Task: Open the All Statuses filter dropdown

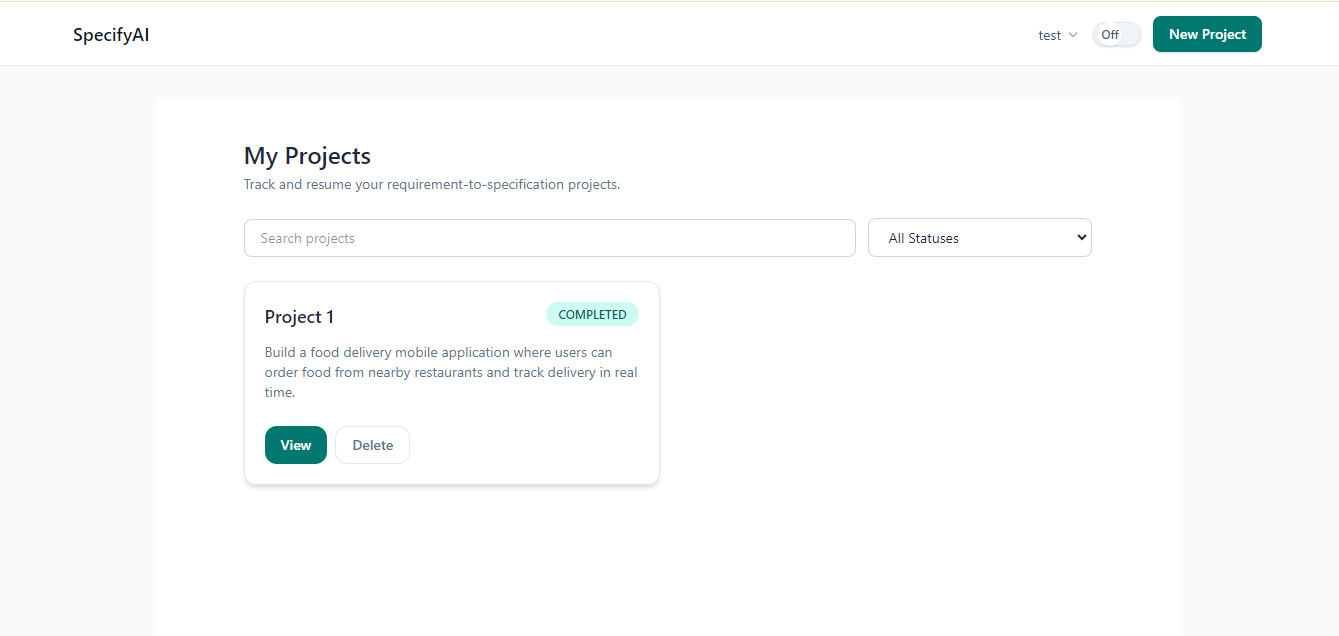Action: 980,238
